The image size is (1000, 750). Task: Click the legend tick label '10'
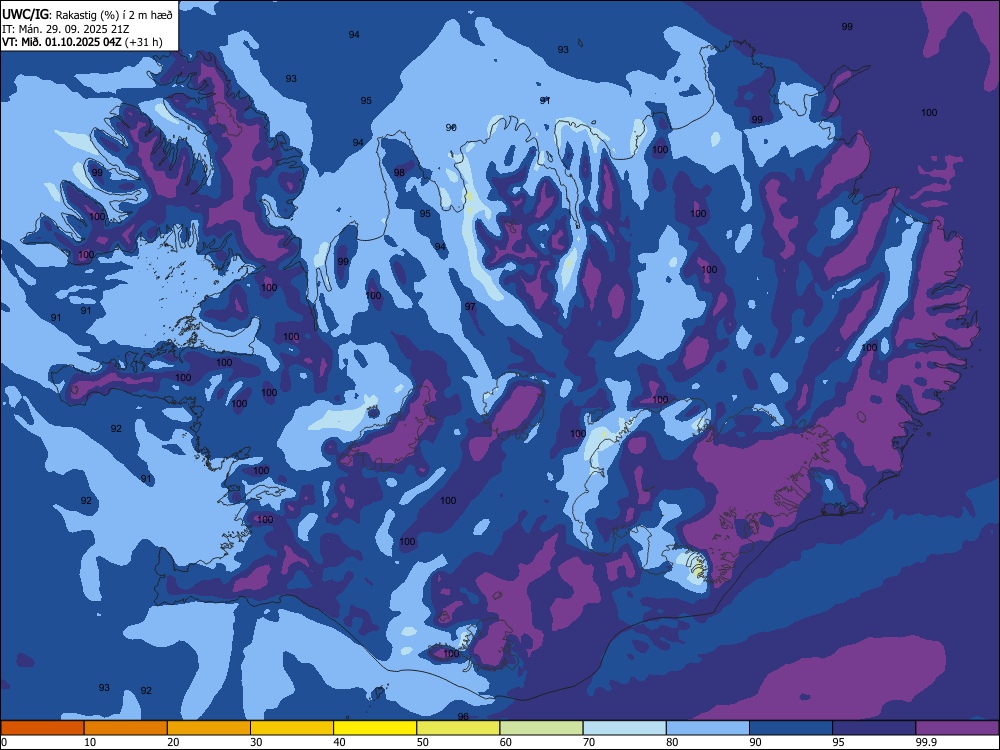point(90,742)
